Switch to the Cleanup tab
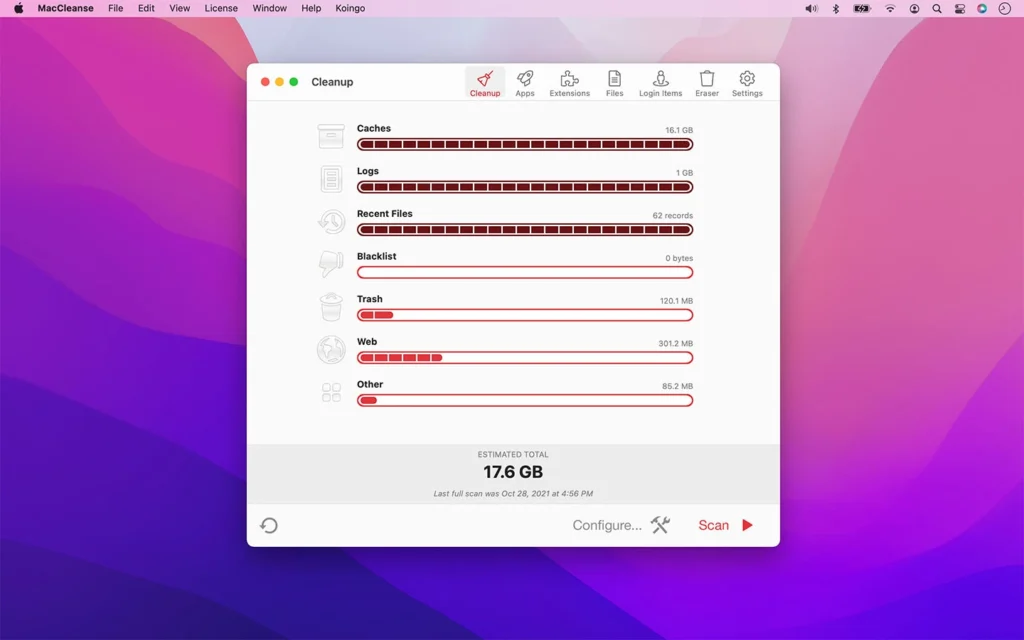 coord(485,83)
